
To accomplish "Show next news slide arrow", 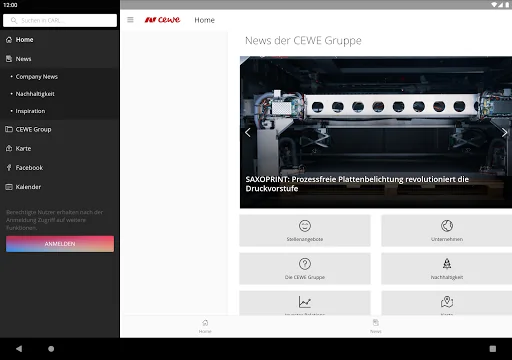I will tap(504, 133).
